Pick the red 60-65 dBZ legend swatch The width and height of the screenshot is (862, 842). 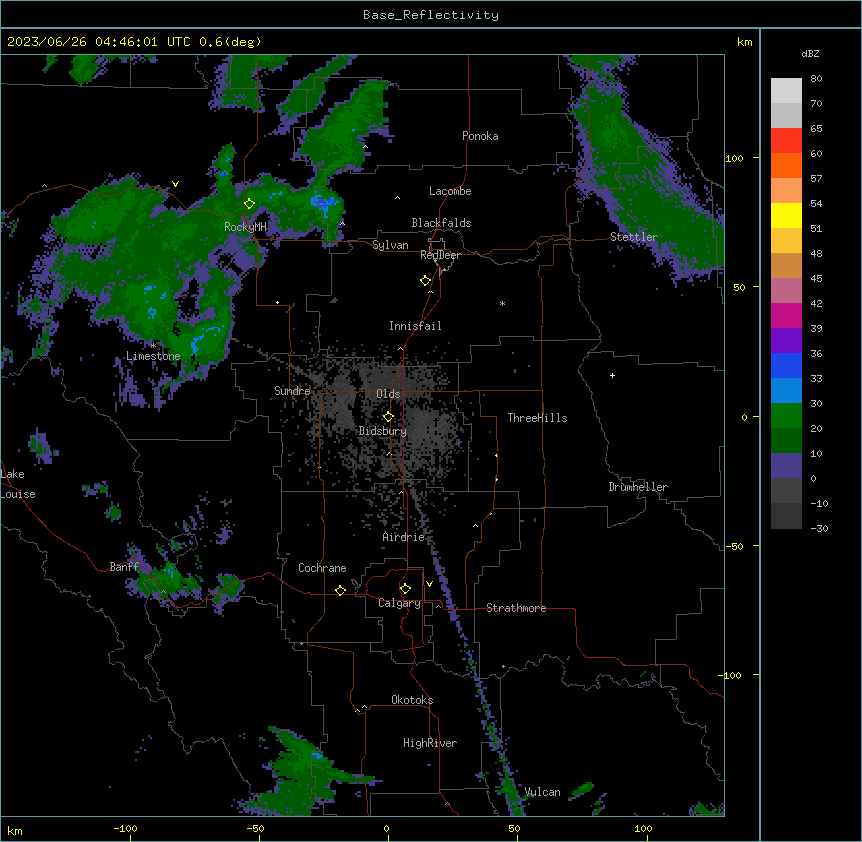pos(786,140)
